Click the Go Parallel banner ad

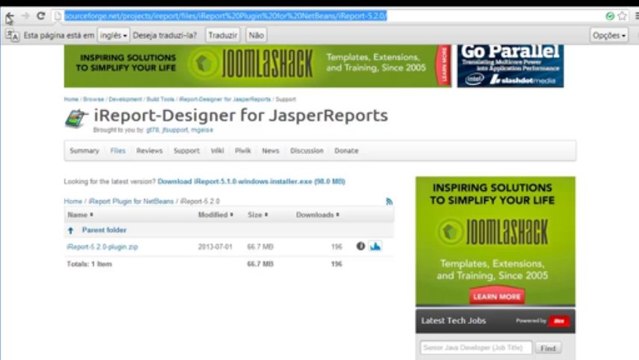[x=510, y=66]
